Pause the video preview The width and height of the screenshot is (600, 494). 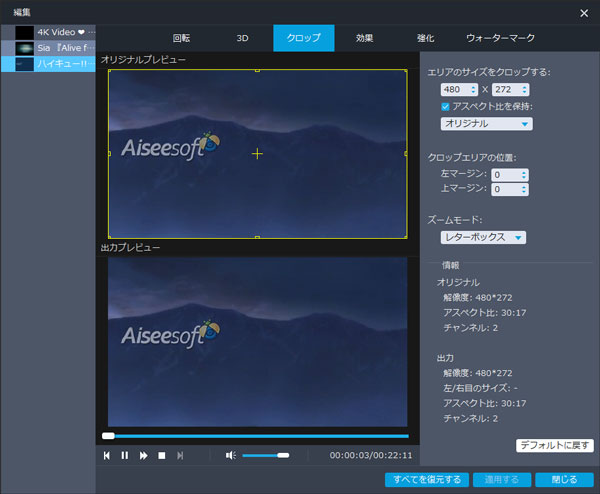[125, 455]
